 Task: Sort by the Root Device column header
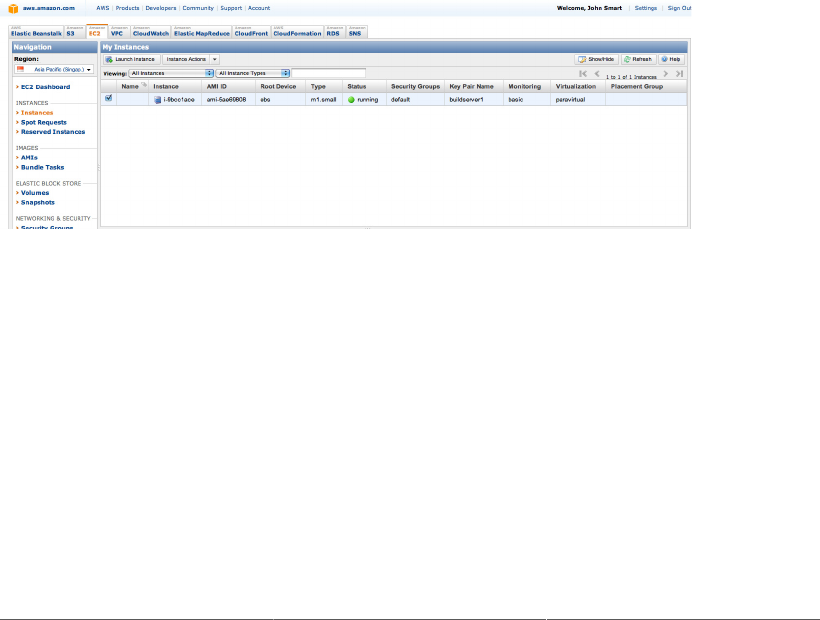point(278,87)
